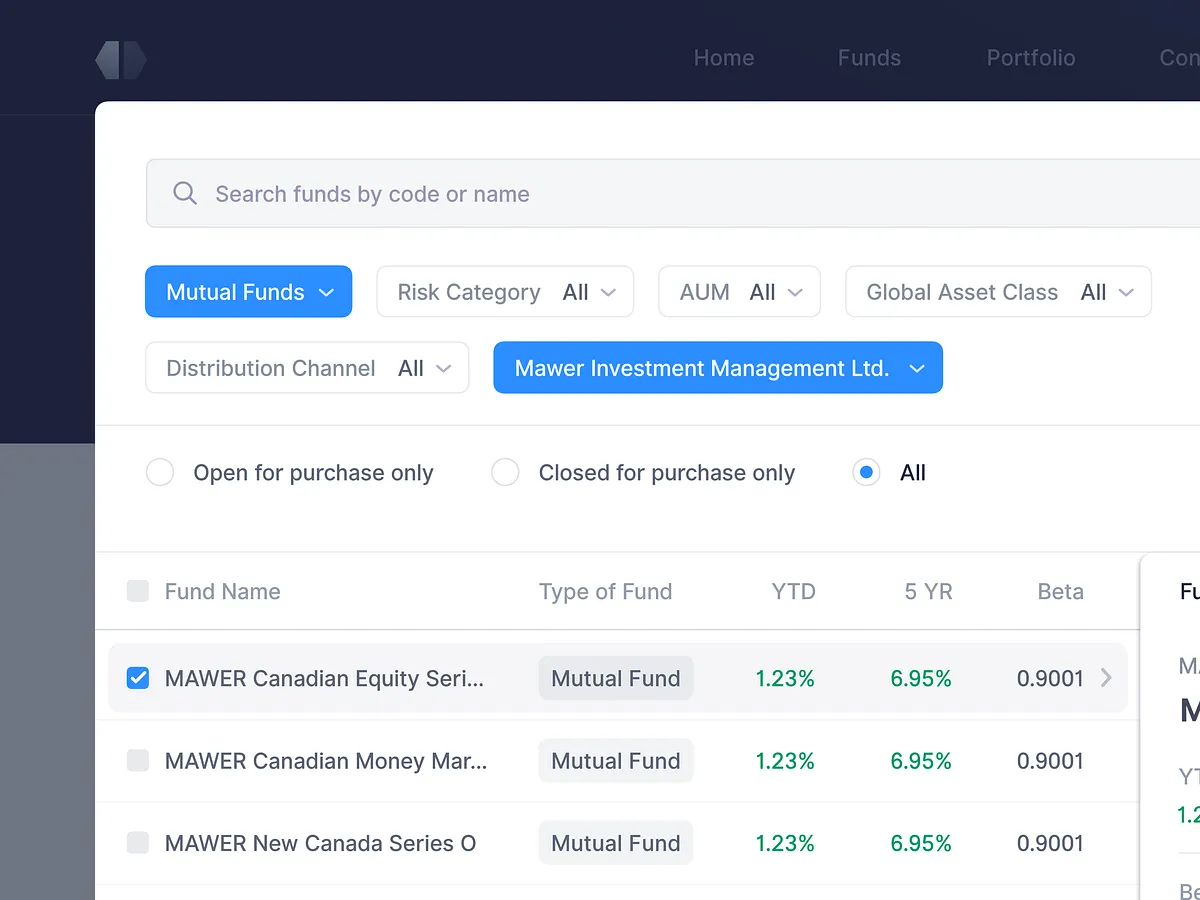
Task: Click the search funds input field
Action: pyautogui.click(x=500, y=193)
